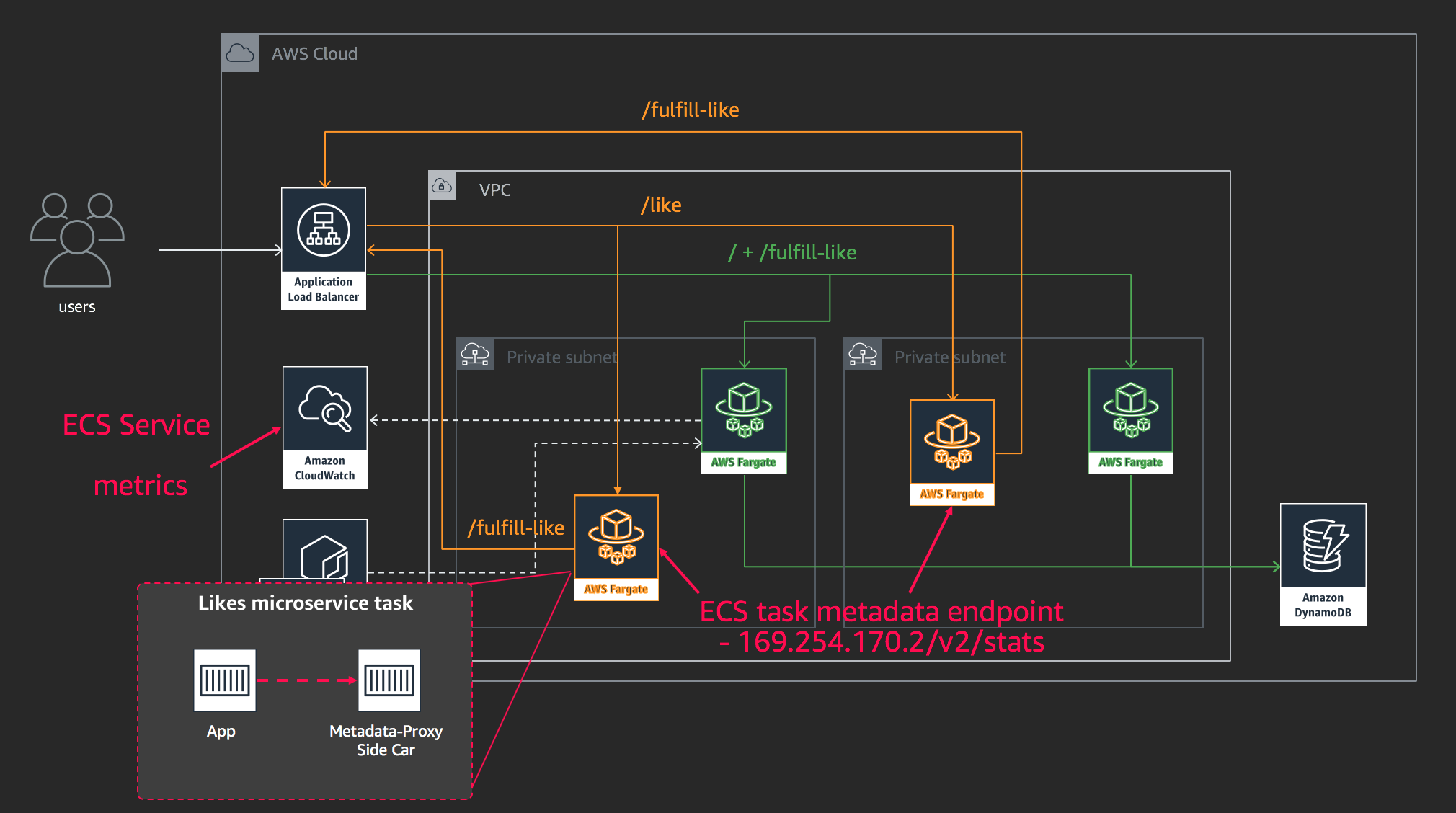Select the App container icon
The image size is (1456, 813).
pyautogui.click(x=225, y=680)
